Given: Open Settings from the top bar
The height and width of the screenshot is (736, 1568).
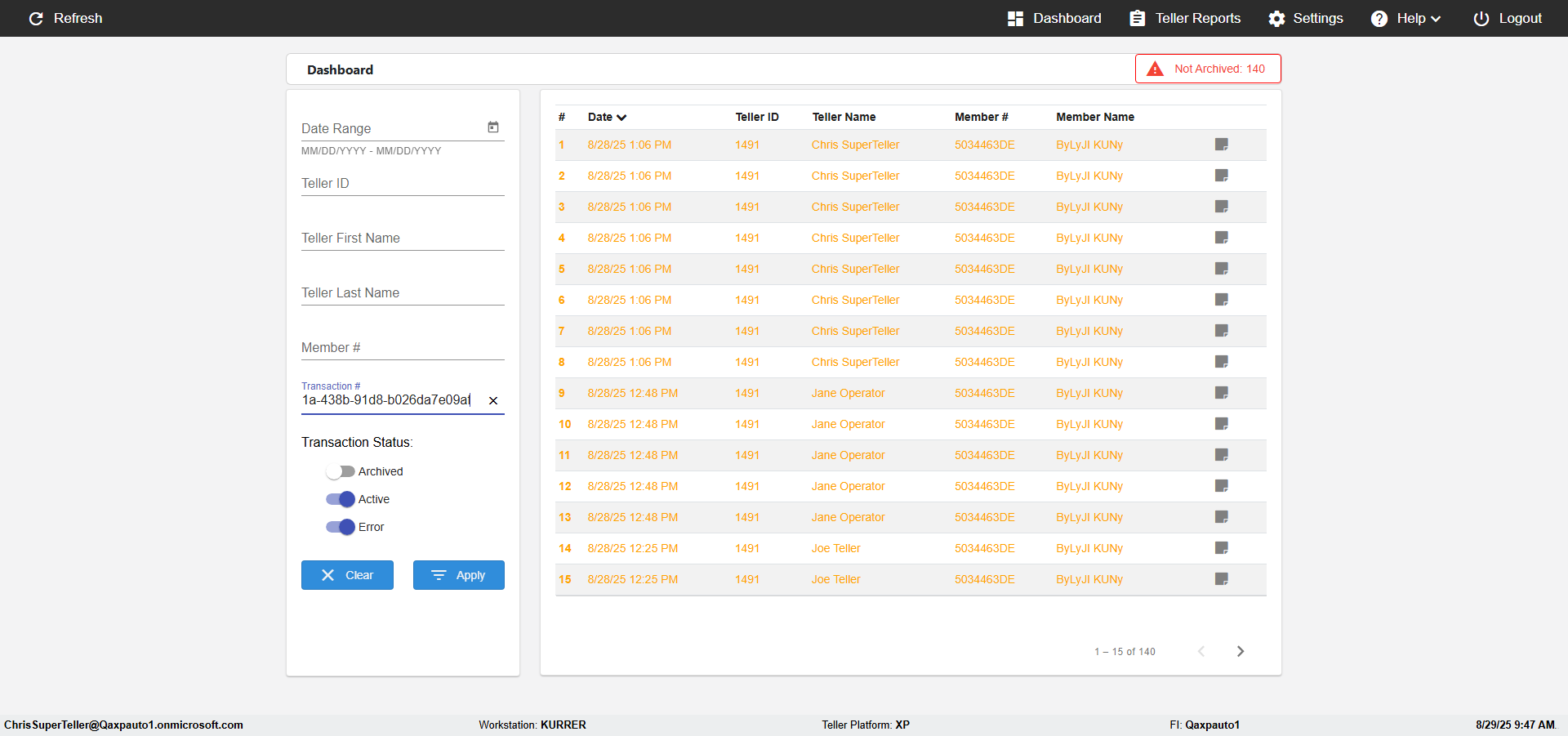Looking at the screenshot, I should 1305,18.
